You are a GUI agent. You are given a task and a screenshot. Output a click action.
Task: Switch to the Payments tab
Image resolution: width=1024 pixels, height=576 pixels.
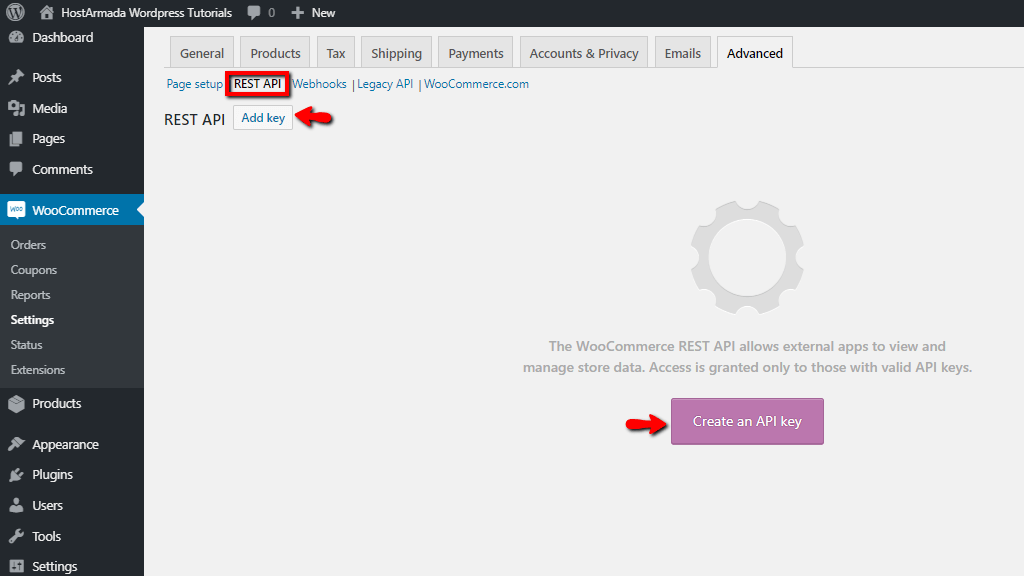point(476,54)
